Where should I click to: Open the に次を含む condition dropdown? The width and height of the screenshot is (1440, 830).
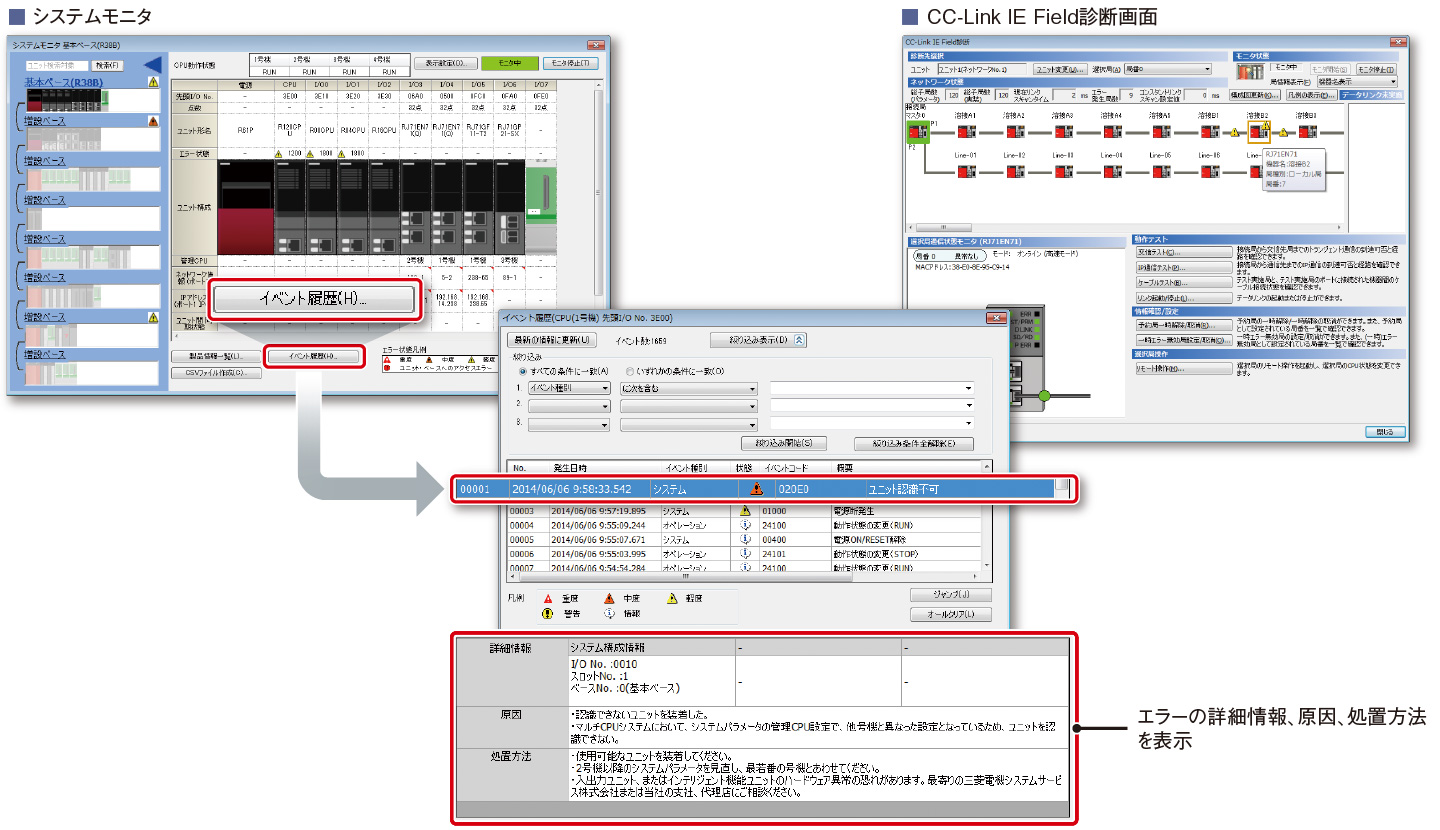[688, 388]
